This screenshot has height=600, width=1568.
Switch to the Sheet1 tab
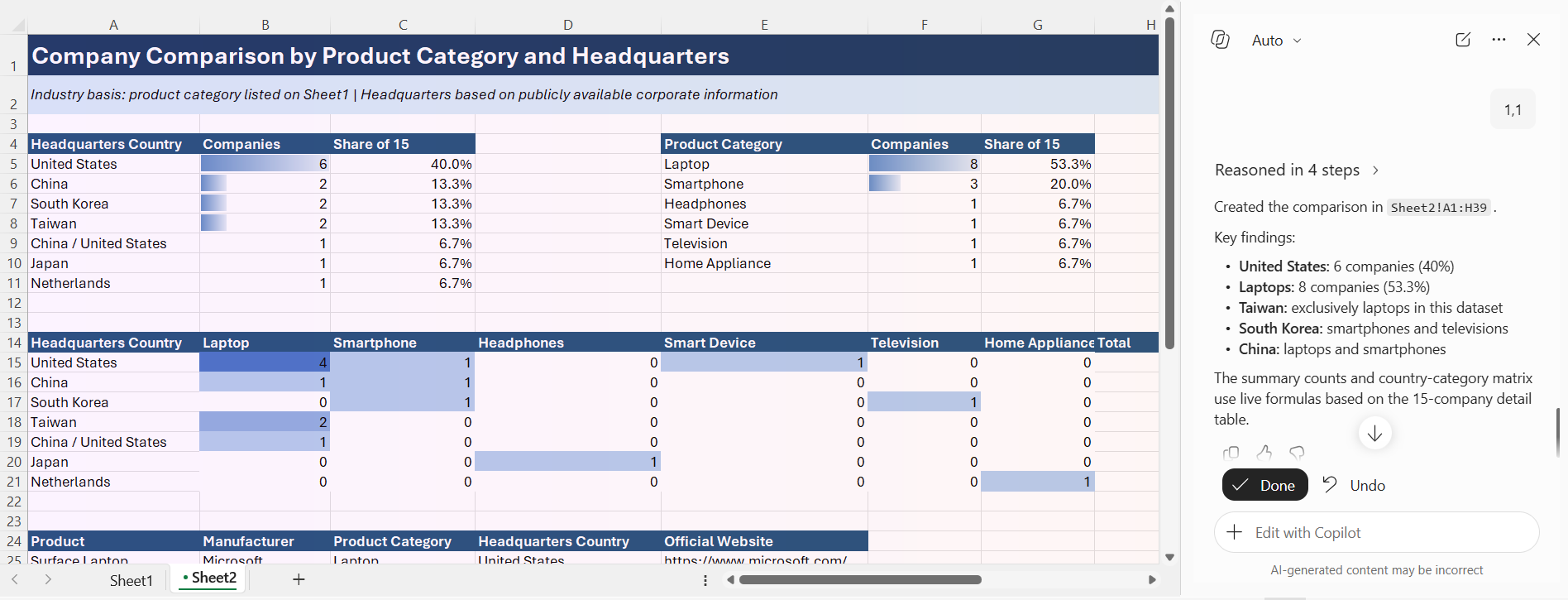pos(131,580)
